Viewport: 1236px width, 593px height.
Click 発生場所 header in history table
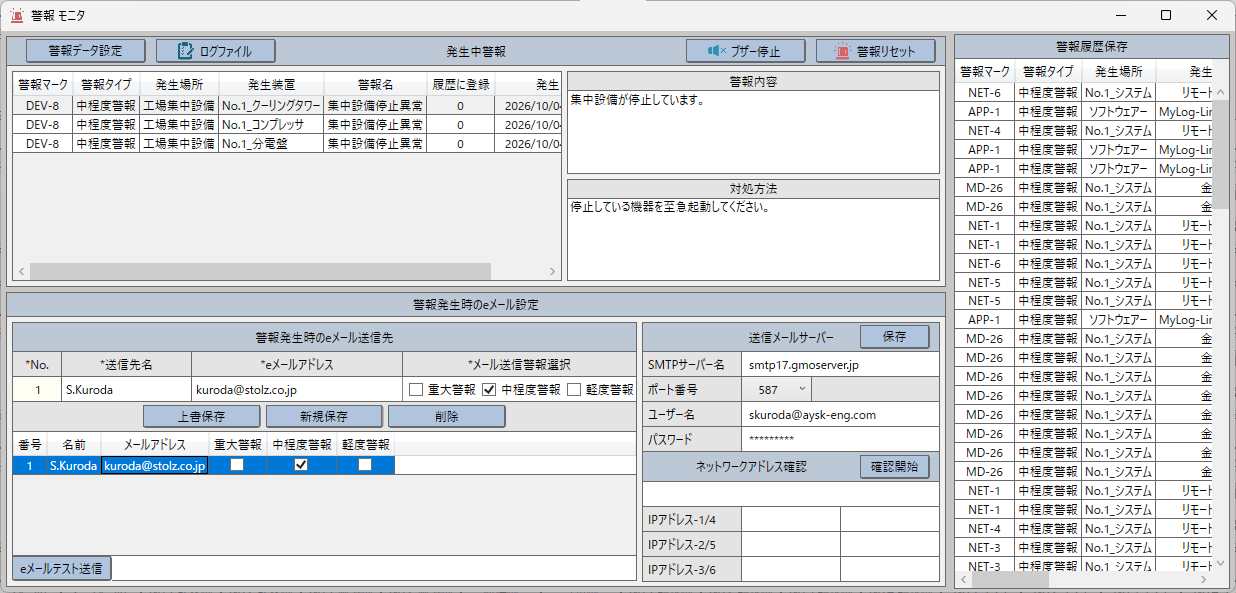tap(1119, 72)
